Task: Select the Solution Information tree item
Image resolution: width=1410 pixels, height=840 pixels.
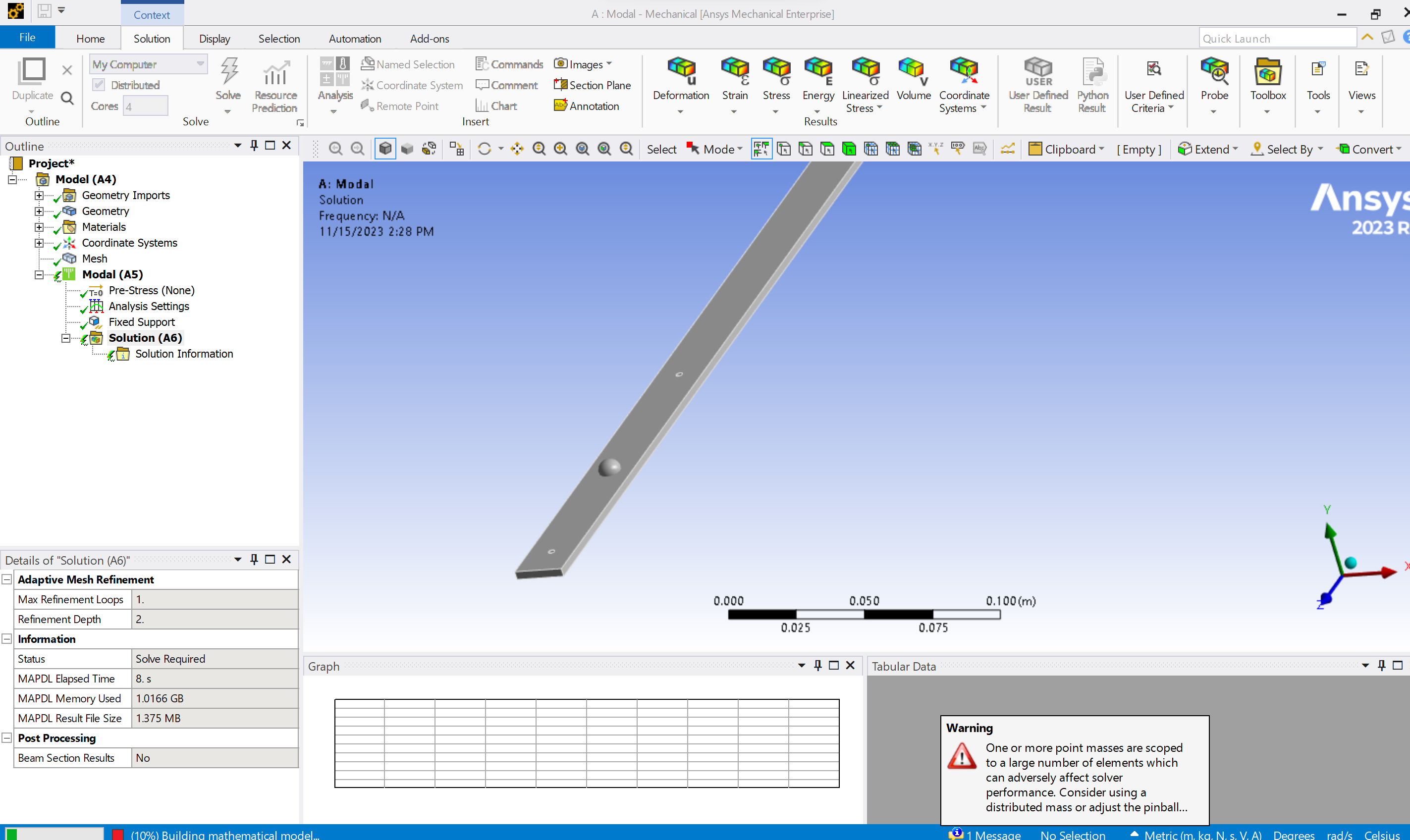Action: [x=183, y=354]
